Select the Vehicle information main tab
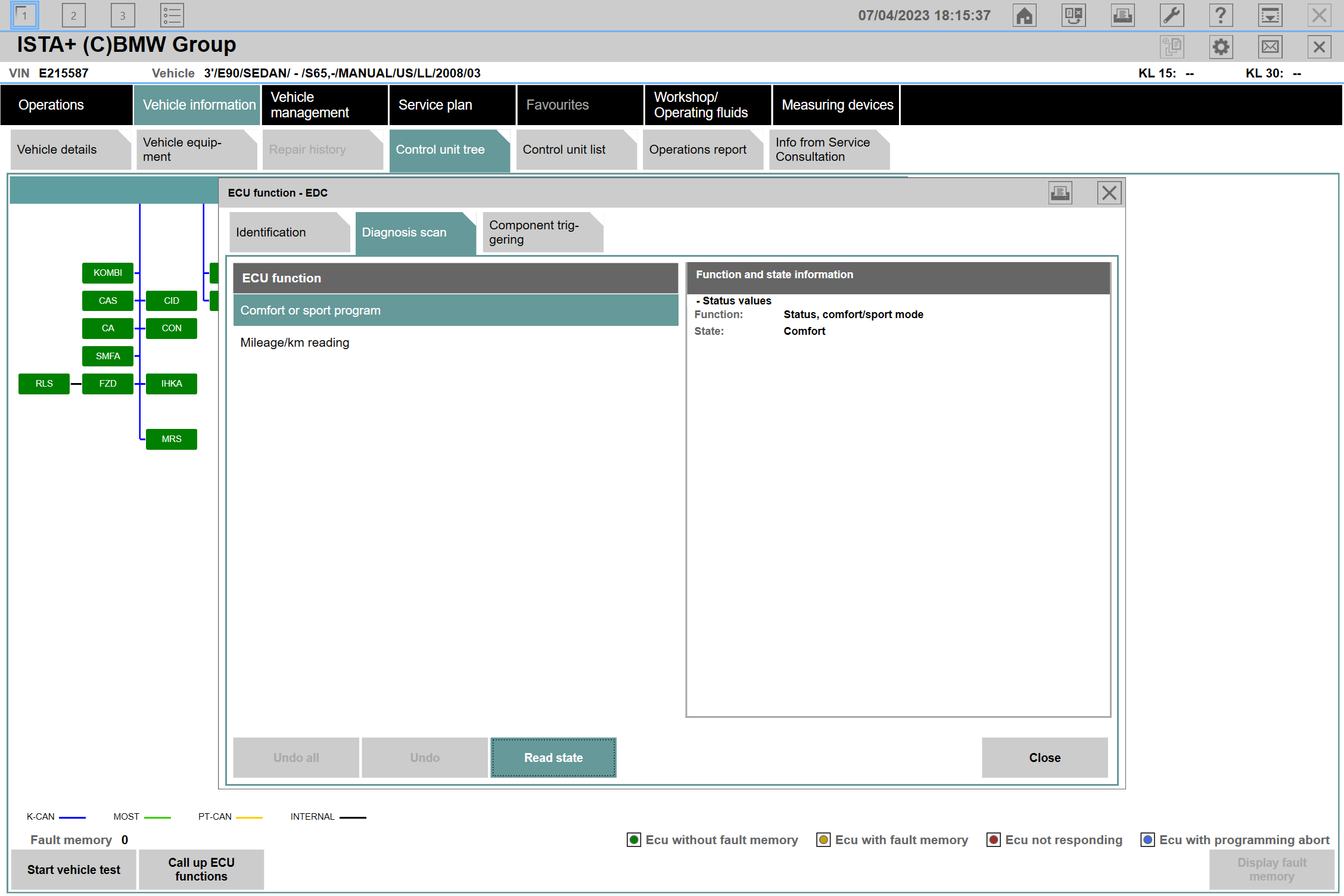Viewport: 1344px width, 896px height. (x=197, y=105)
